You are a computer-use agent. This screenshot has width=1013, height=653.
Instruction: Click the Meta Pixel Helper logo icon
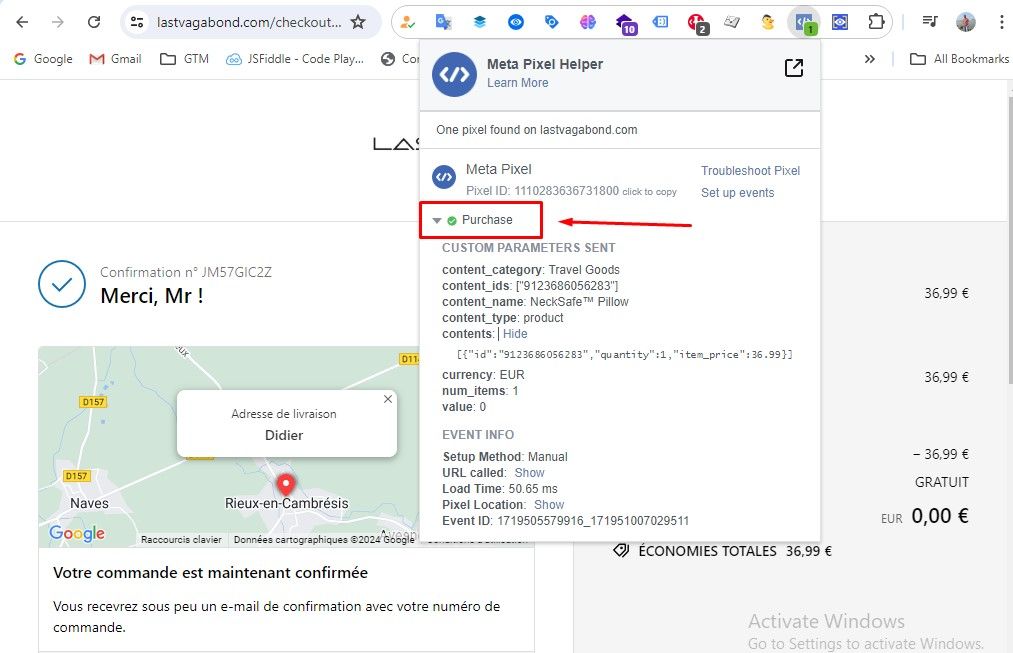click(x=454, y=74)
